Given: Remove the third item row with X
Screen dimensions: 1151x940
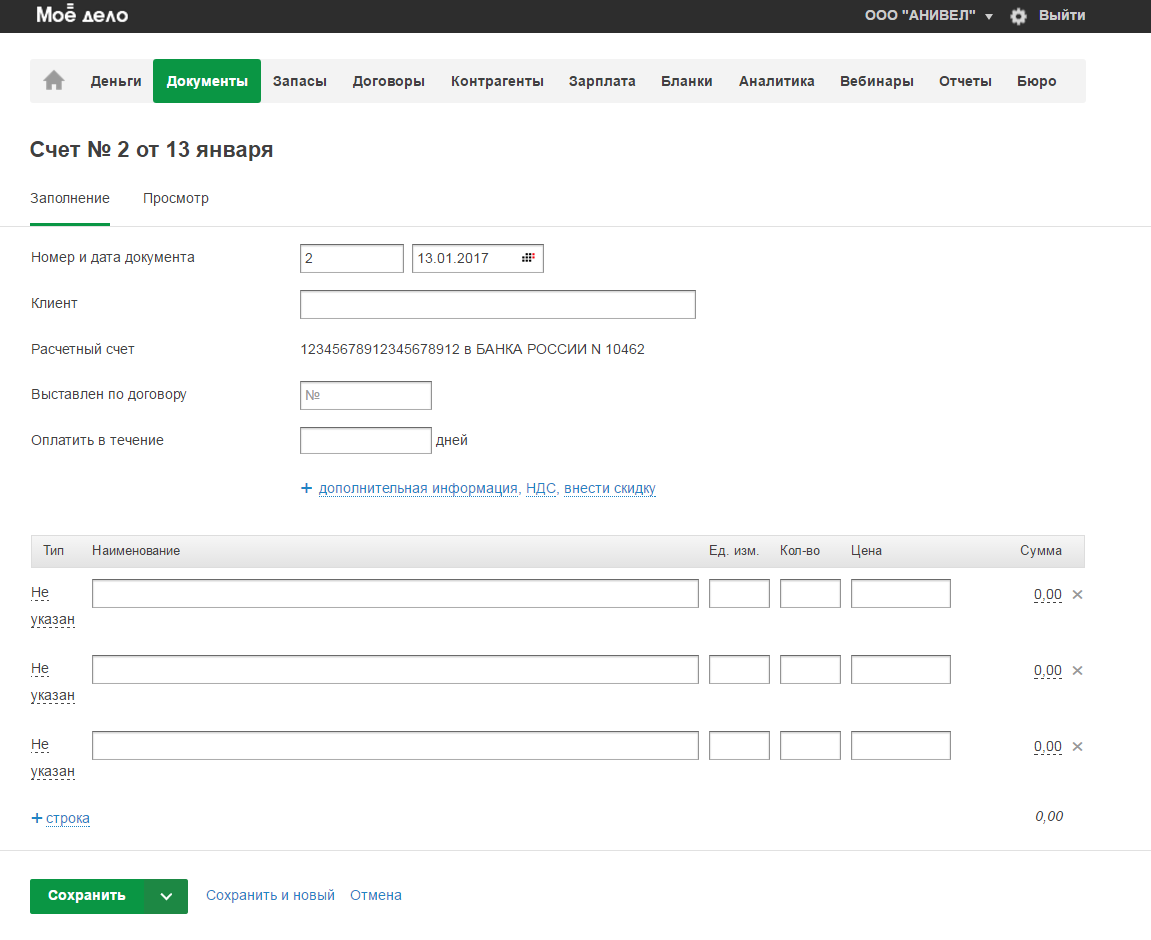Looking at the screenshot, I should tap(1077, 747).
